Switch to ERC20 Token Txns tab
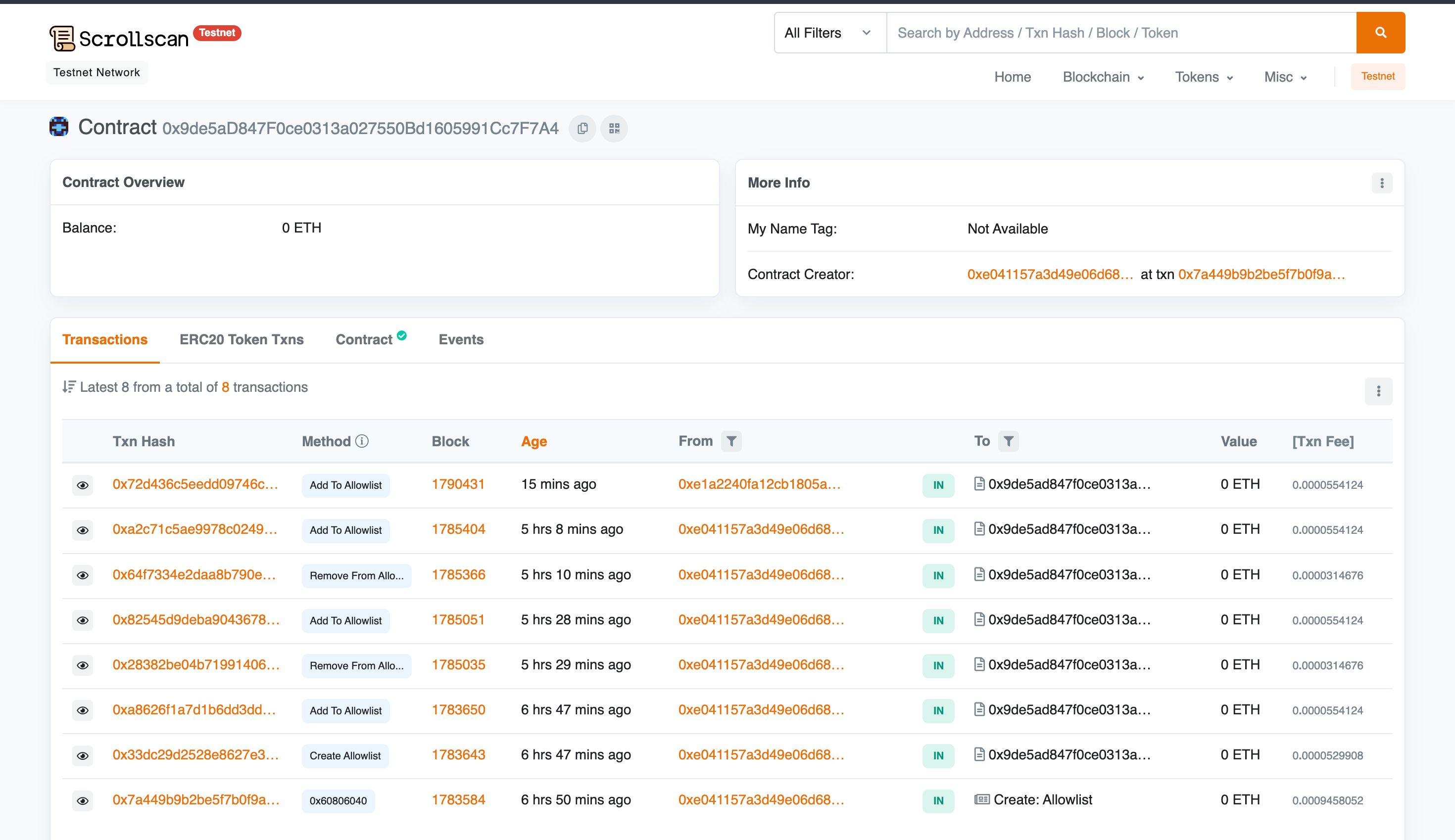1455x840 pixels. coord(241,340)
